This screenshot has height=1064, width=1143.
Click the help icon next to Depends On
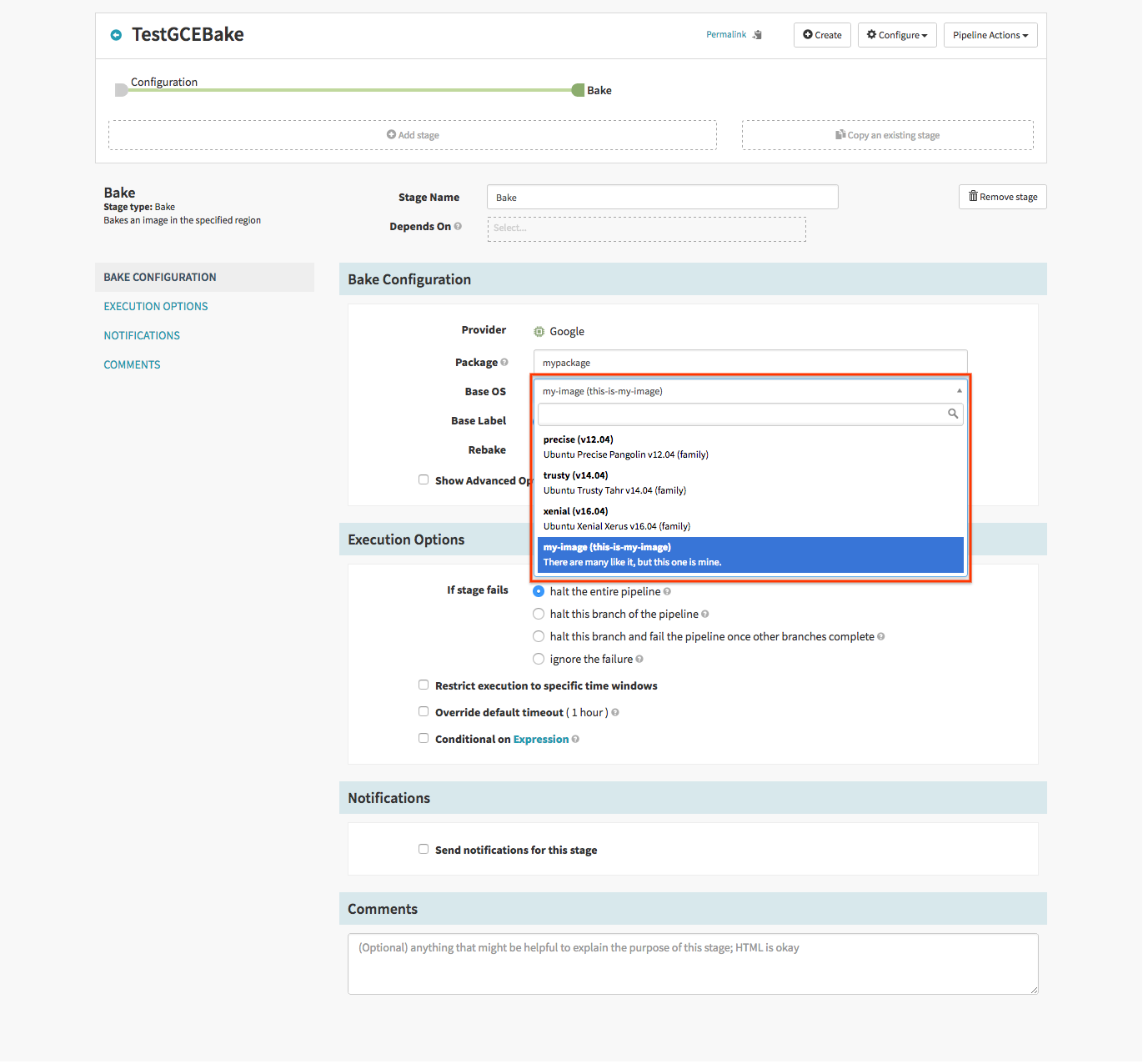pyautogui.click(x=458, y=226)
